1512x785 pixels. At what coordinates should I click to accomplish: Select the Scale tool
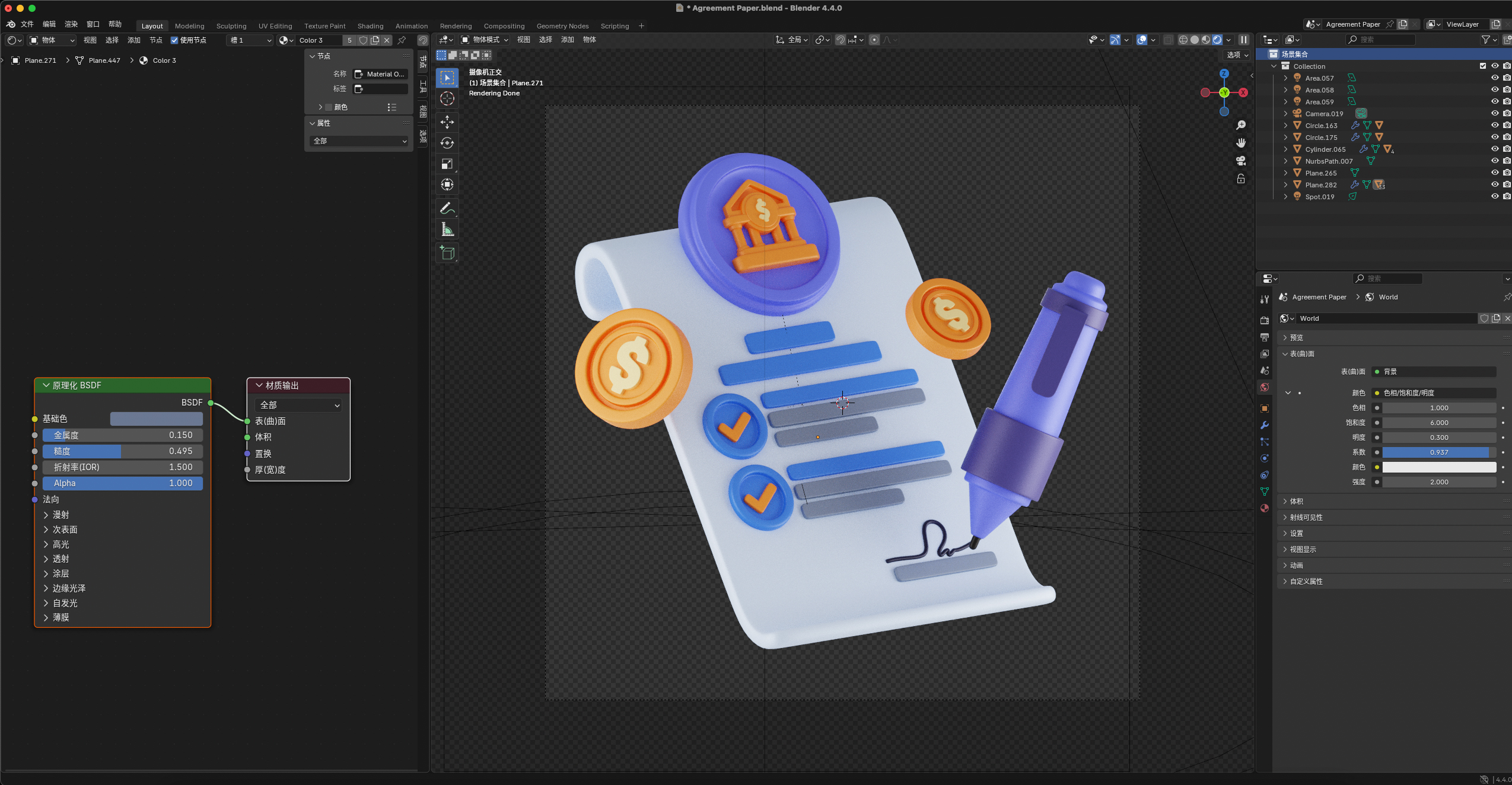[447, 164]
